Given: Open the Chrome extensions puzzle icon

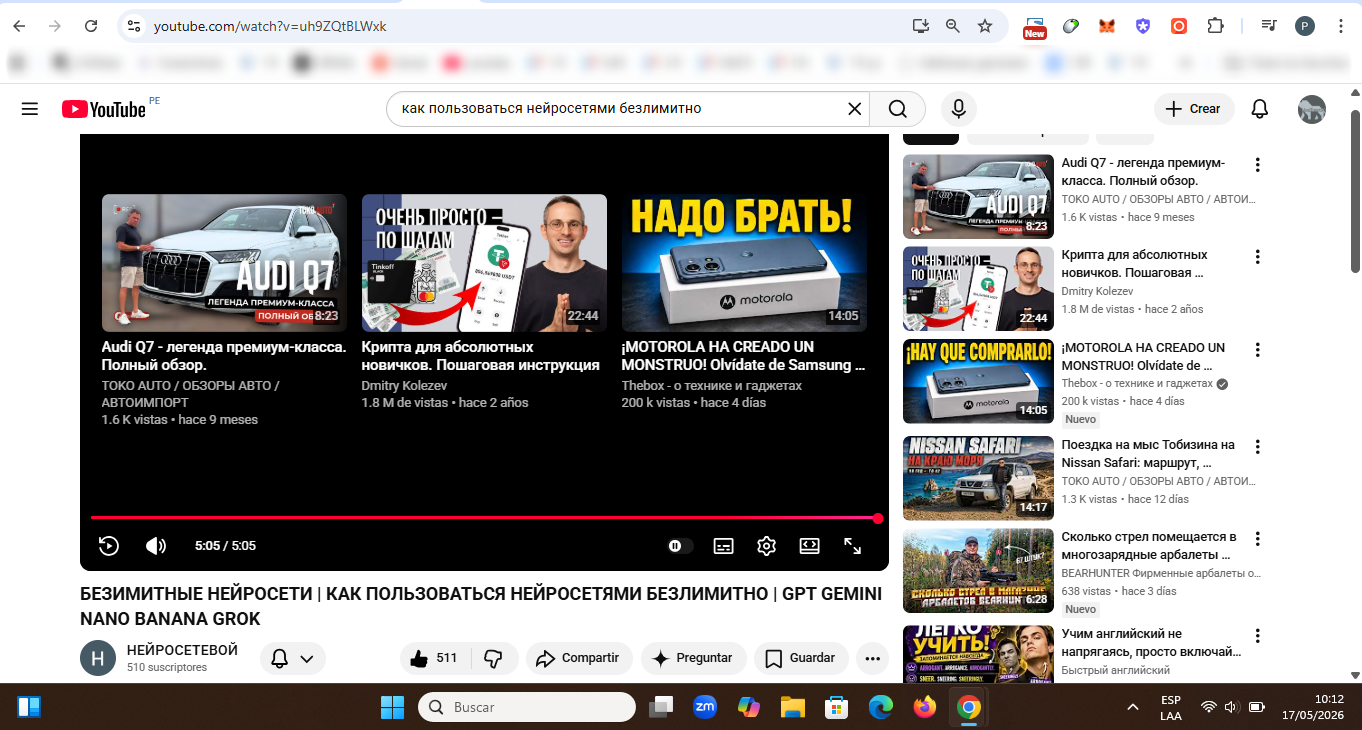Looking at the screenshot, I should pos(1216,26).
